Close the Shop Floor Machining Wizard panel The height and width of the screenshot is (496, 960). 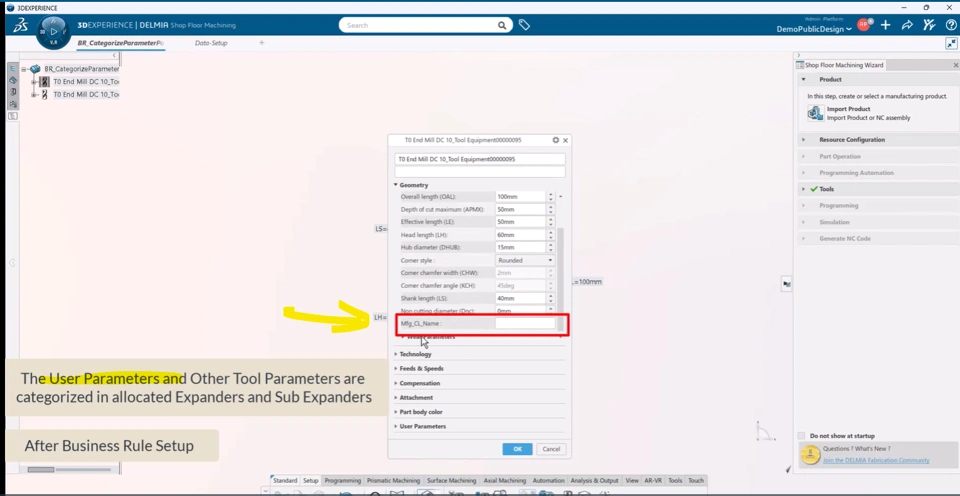(x=956, y=65)
